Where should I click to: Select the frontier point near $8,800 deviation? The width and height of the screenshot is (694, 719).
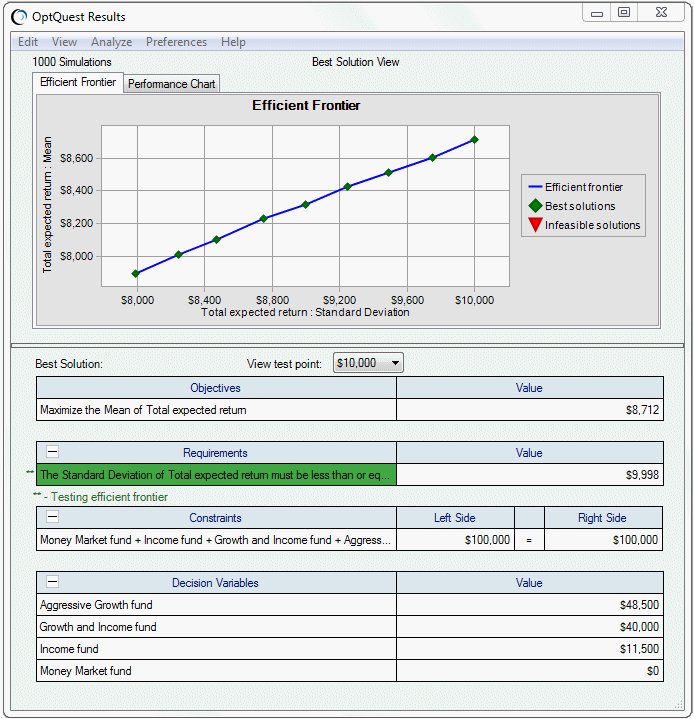coord(263,219)
